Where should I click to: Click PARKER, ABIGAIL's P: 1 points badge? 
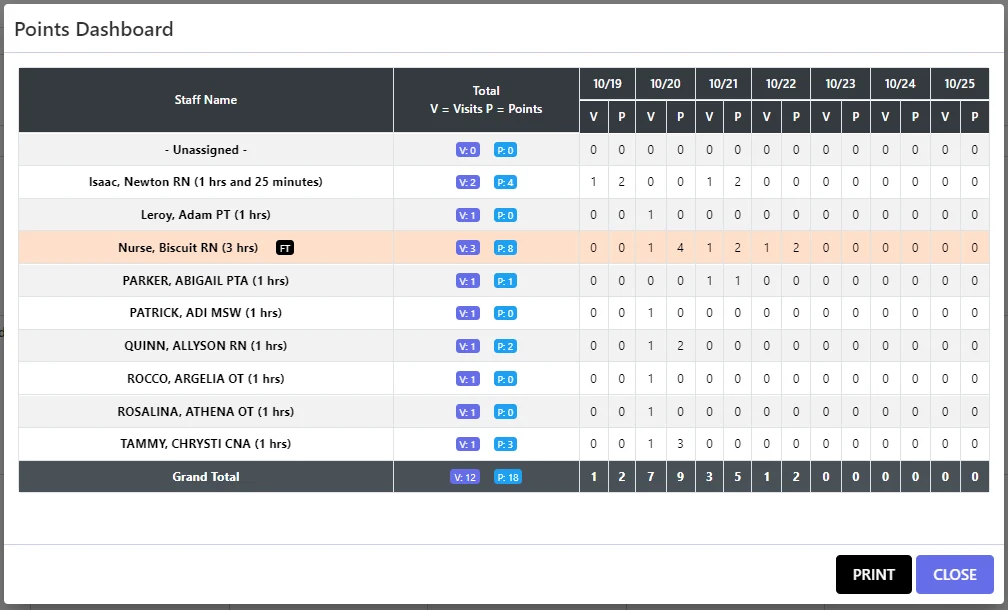[505, 281]
